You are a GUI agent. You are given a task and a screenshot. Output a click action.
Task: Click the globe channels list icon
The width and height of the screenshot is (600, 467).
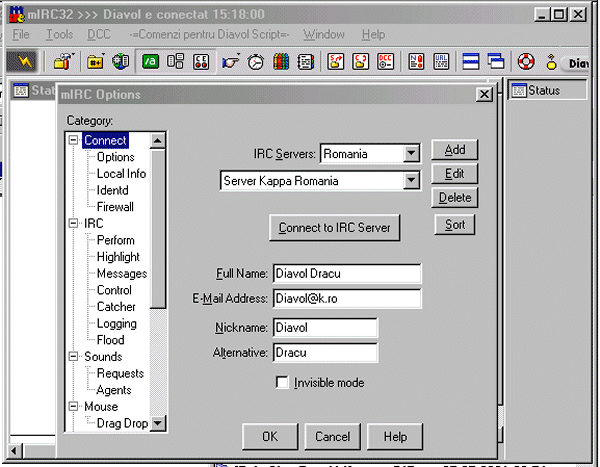tap(120, 61)
